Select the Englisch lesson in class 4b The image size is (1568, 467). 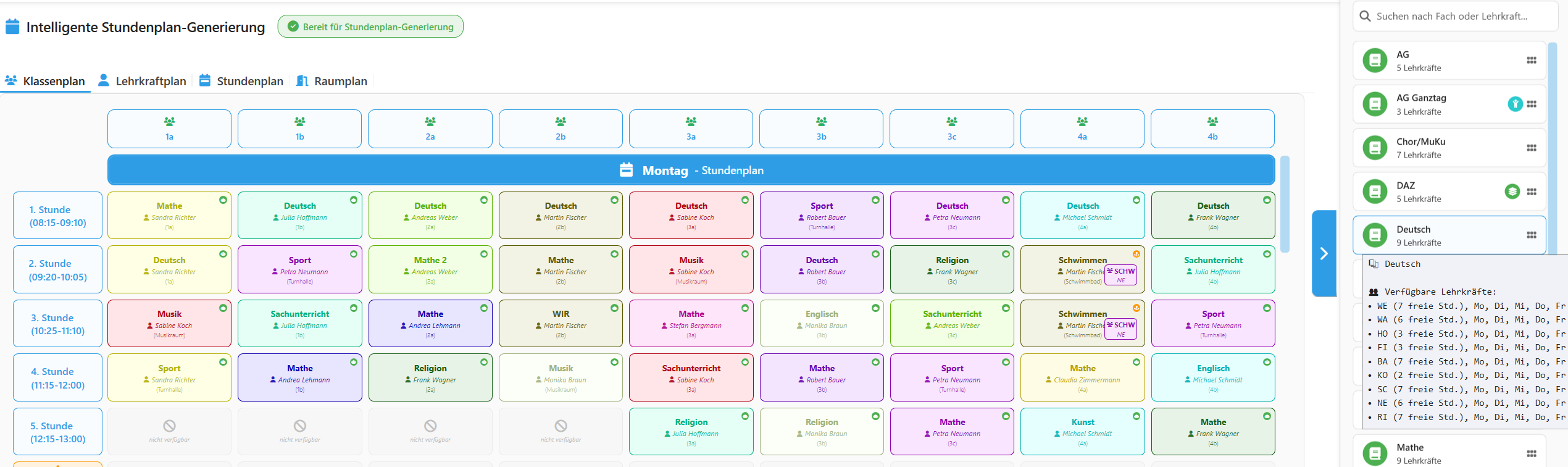pyautogui.click(x=1213, y=378)
